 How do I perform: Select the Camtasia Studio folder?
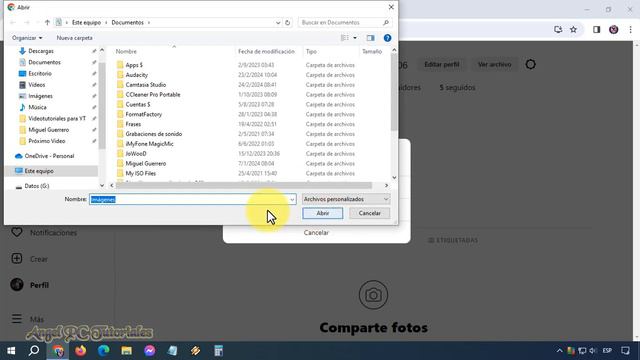coord(145,85)
